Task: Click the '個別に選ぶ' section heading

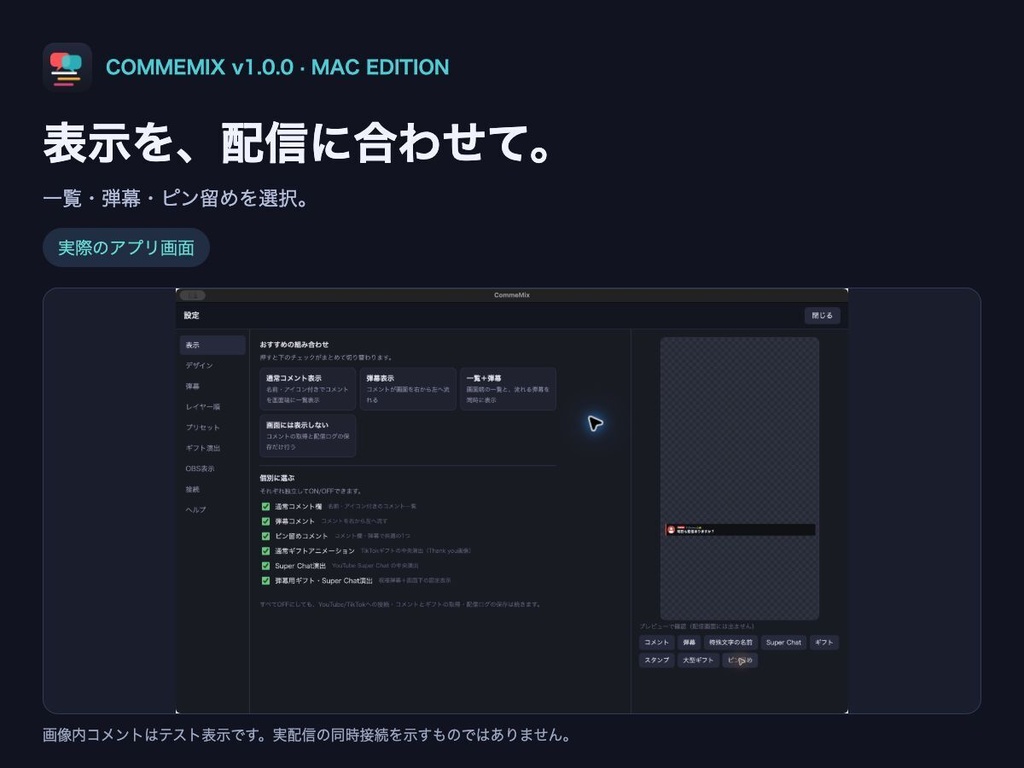Action: pos(277,478)
